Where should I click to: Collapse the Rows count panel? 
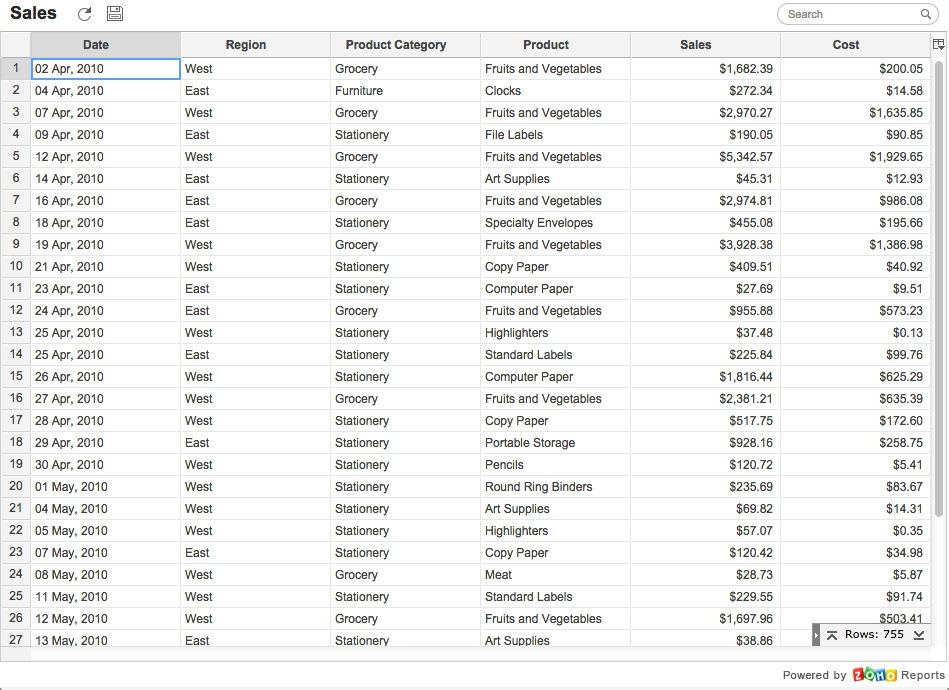816,635
